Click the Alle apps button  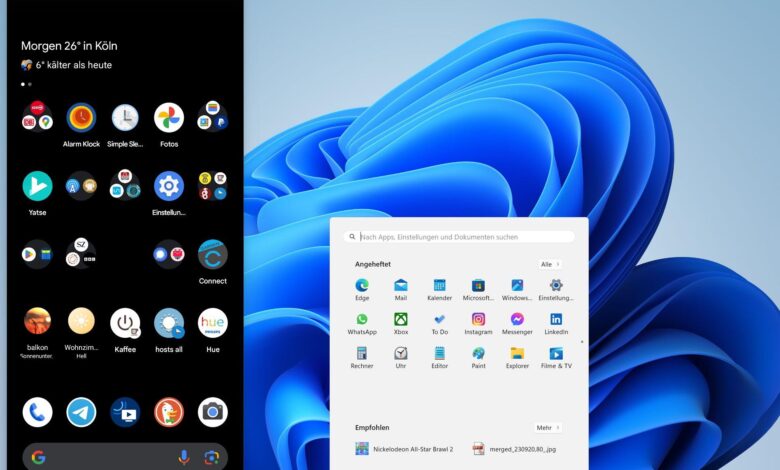pyautogui.click(x=550, y=264)
